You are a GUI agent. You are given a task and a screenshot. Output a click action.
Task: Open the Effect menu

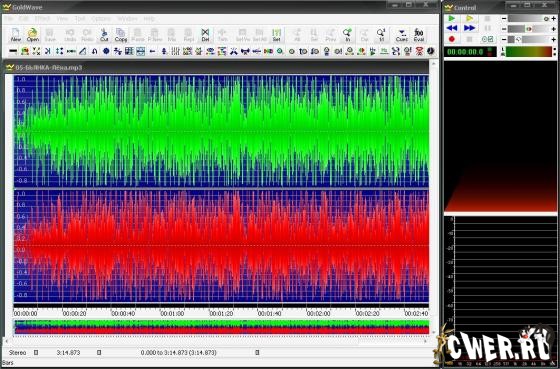[42, 19]
